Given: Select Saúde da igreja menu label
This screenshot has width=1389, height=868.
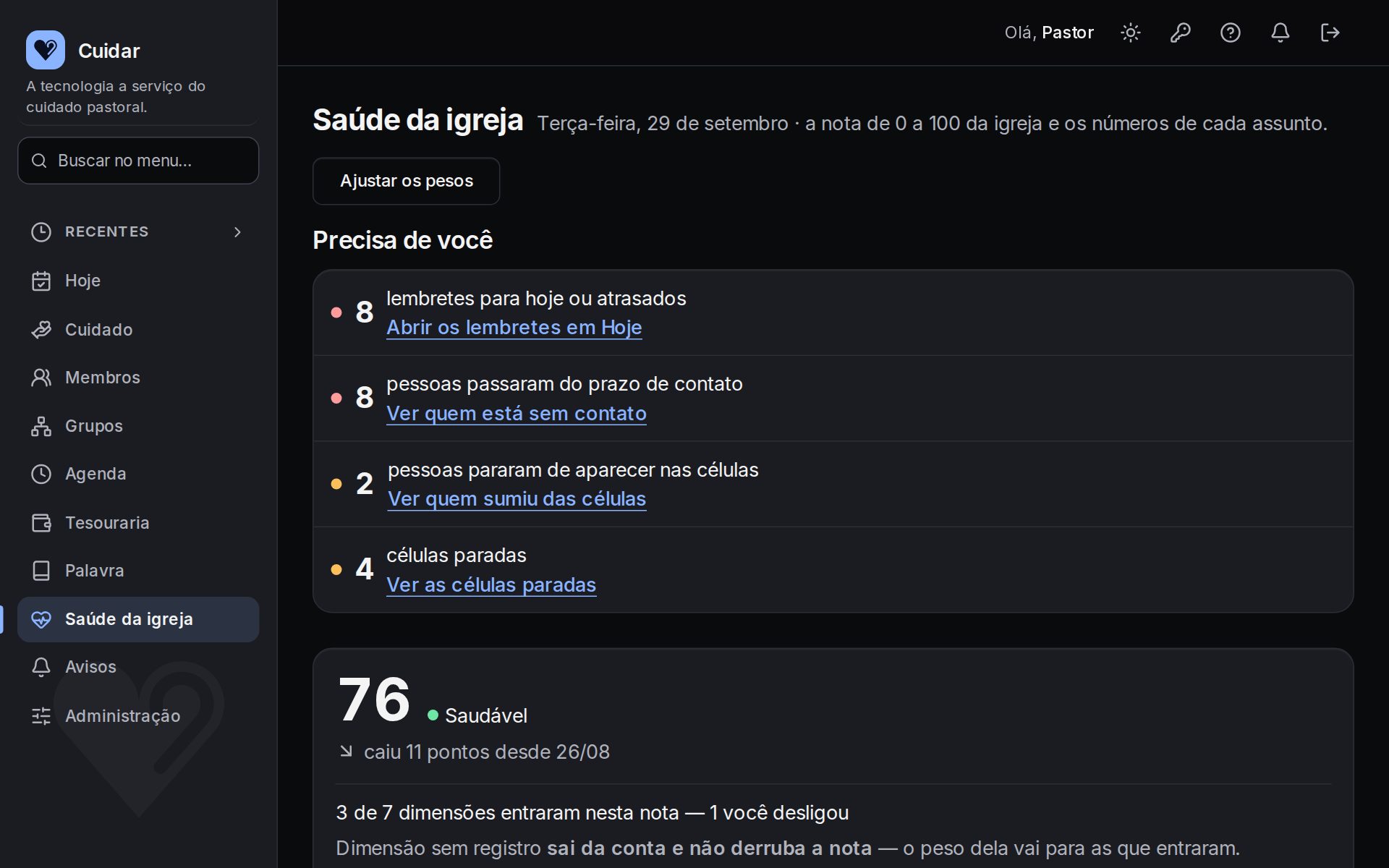Looking at the screenshot, I should (x=129, y=619).
